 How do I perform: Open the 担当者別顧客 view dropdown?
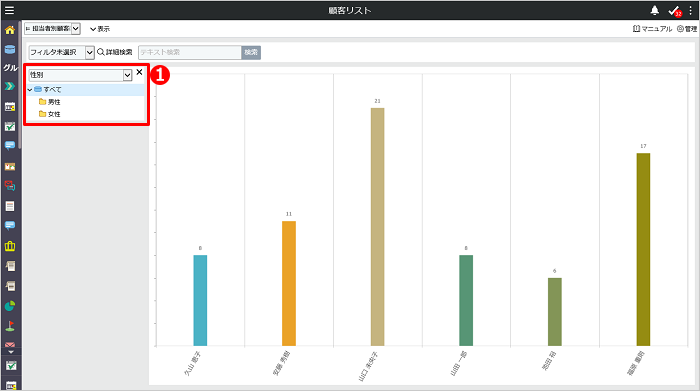(x=52, y=29)
